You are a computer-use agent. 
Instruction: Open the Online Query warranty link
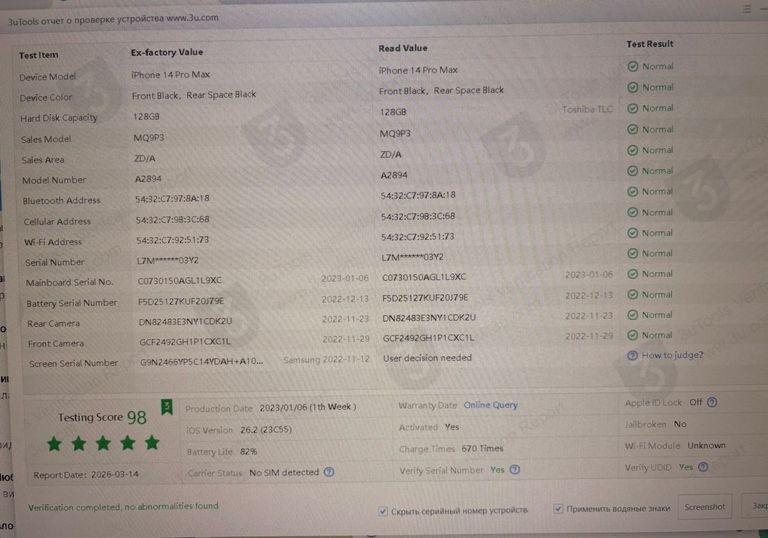(490, 405)
